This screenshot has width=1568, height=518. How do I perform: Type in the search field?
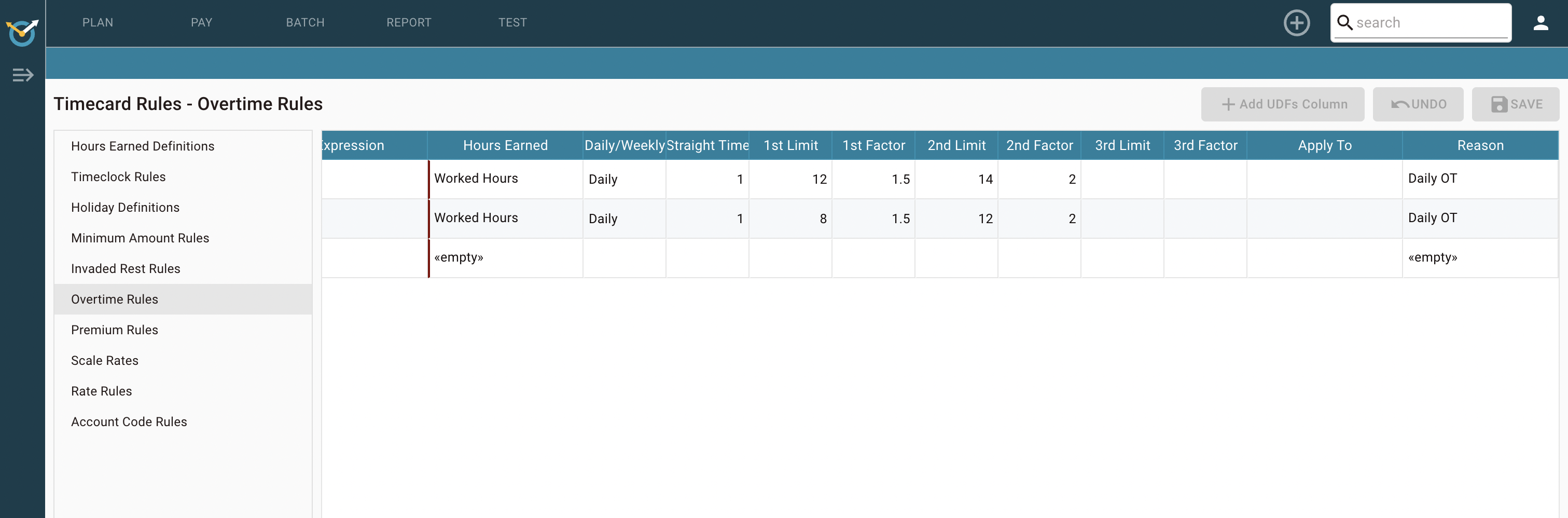[1431, 22]
